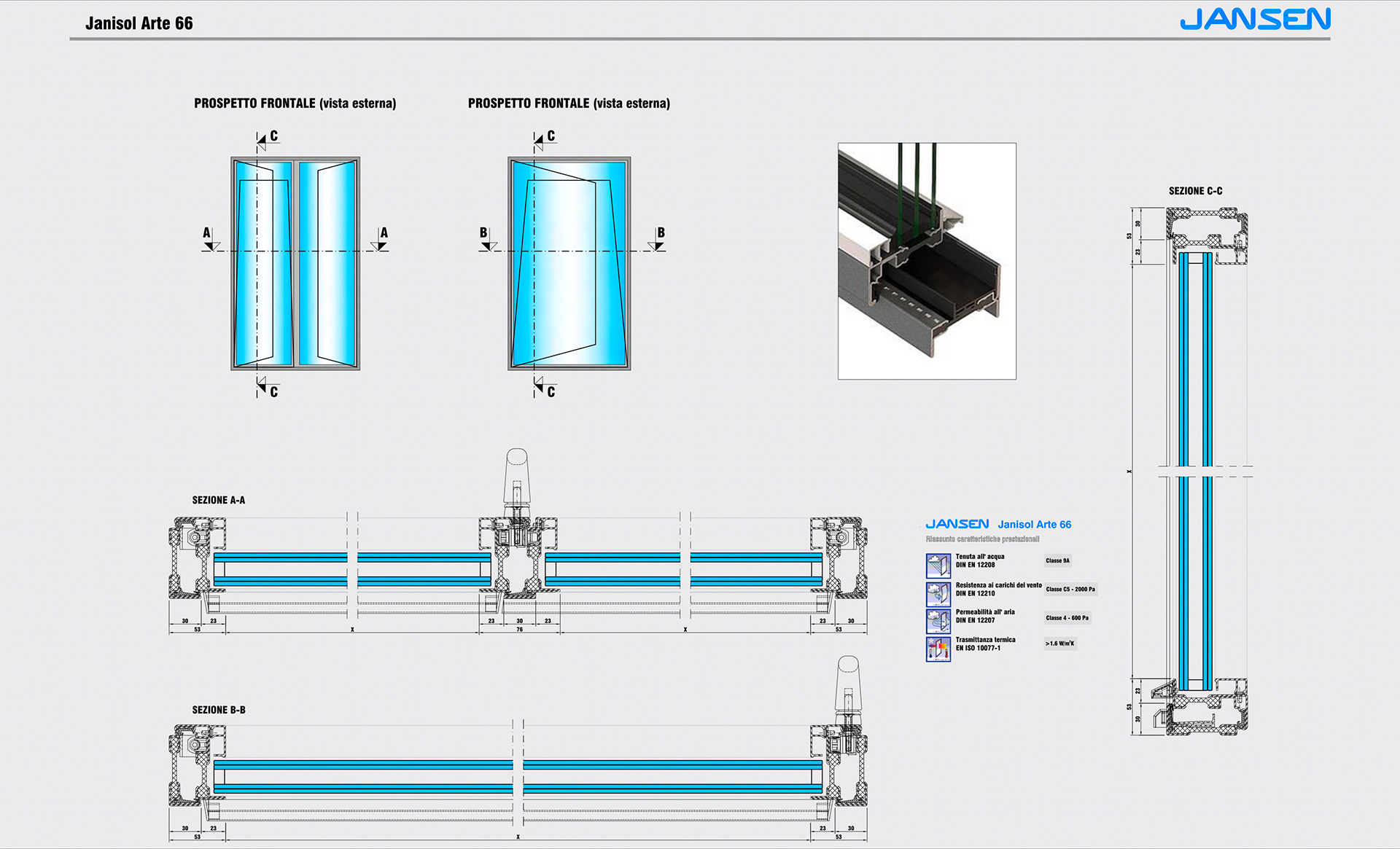This screenshot has width=1400, height=849.
Task: Click the large JANSEN logo at top right
Action: tap(1255, 20)
